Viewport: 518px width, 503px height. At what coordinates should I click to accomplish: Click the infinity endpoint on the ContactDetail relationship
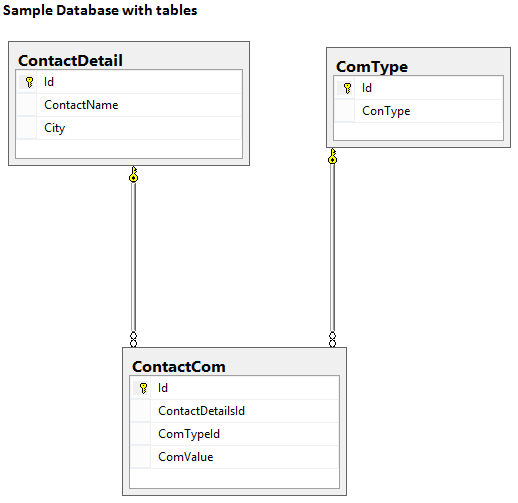tap(133, 339)
